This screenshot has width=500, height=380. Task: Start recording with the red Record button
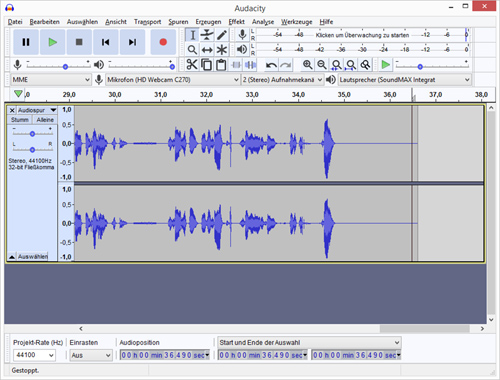click(x=163, y=42)
